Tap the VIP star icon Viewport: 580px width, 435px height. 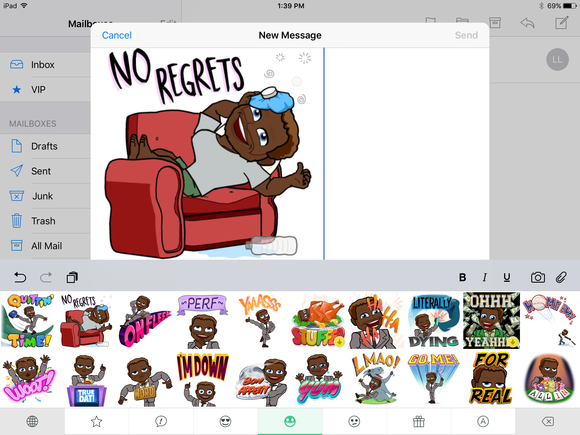point(17,90)
